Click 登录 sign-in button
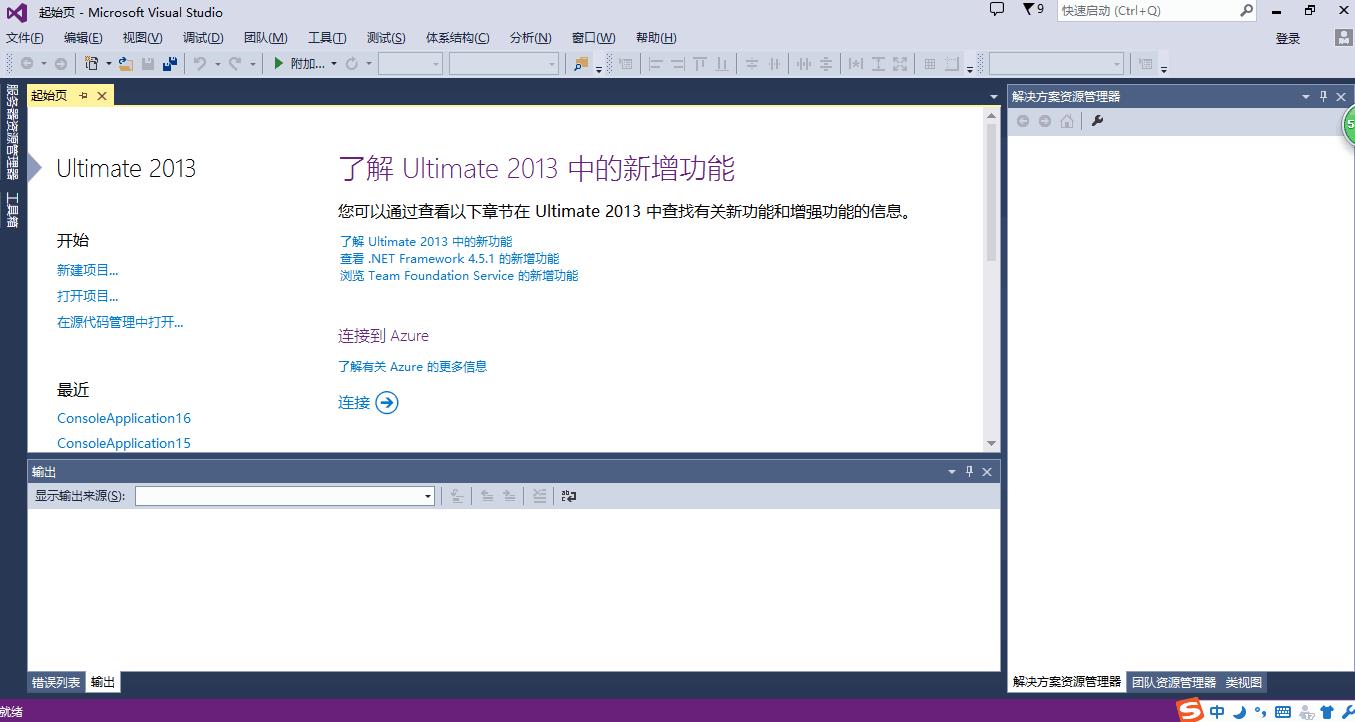 point(1288,38)
